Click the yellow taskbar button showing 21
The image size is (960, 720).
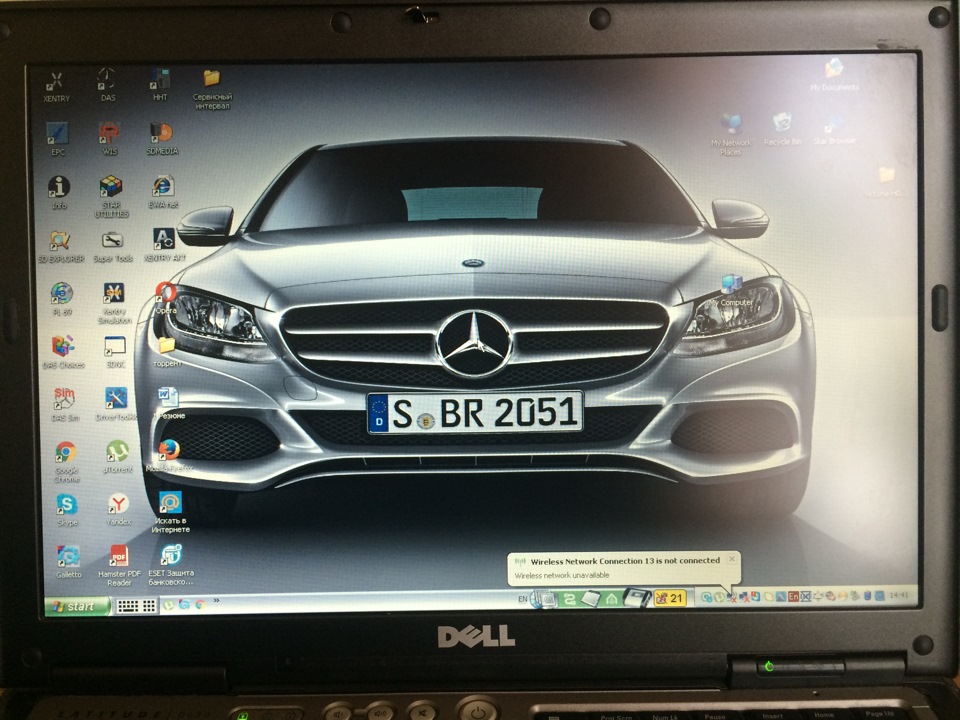pos(670,598)
